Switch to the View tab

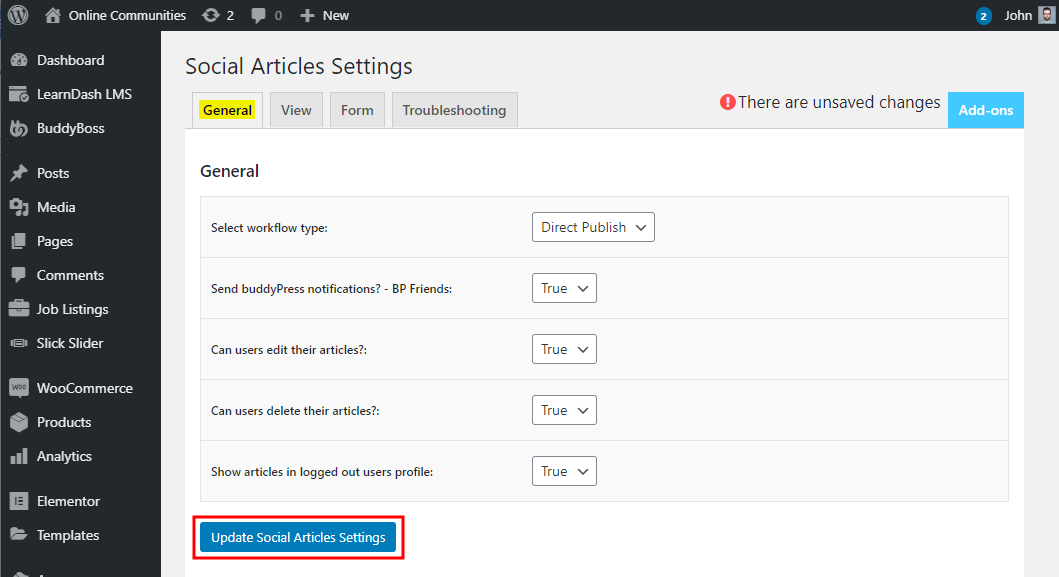[x=296, y=110]
